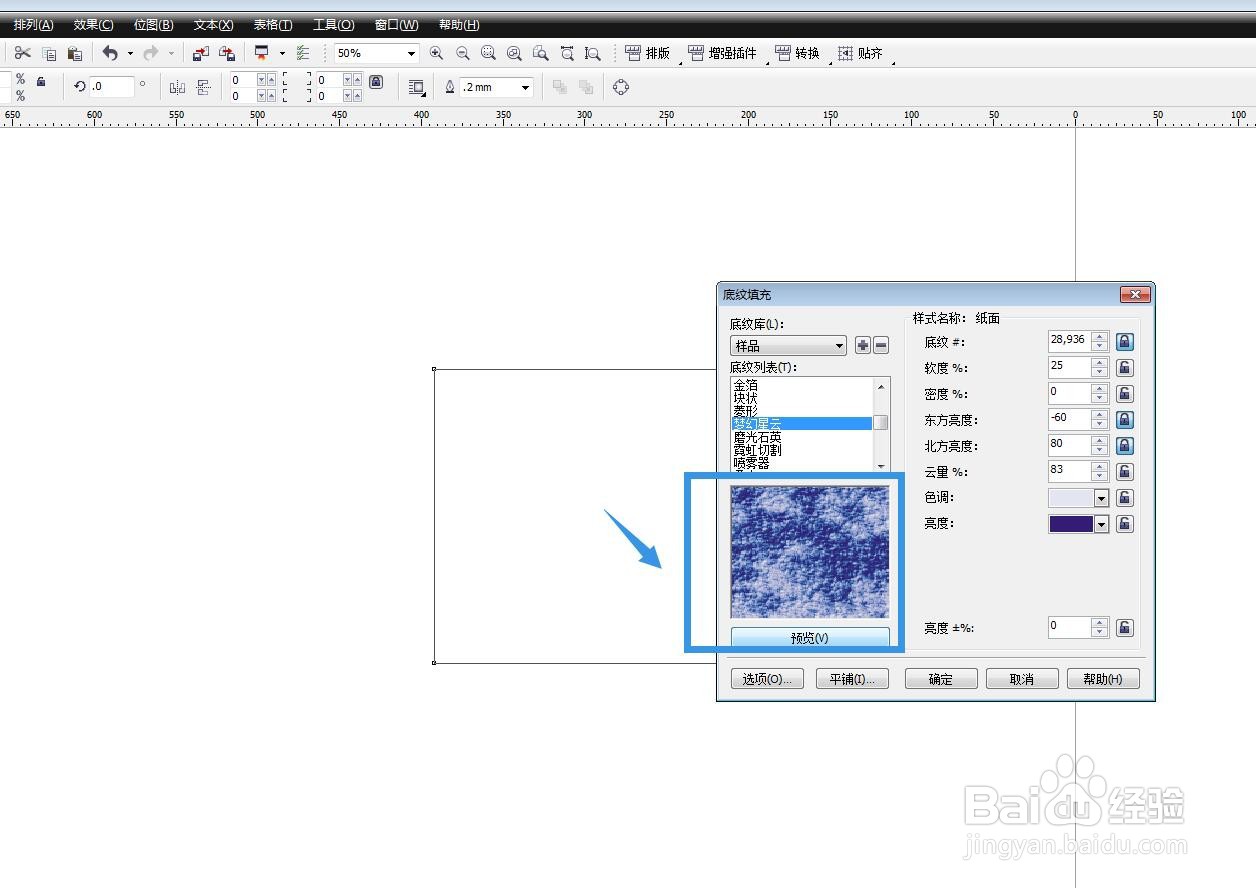
Task: Click the Zoom In magnifier icon
Action: 436,53
